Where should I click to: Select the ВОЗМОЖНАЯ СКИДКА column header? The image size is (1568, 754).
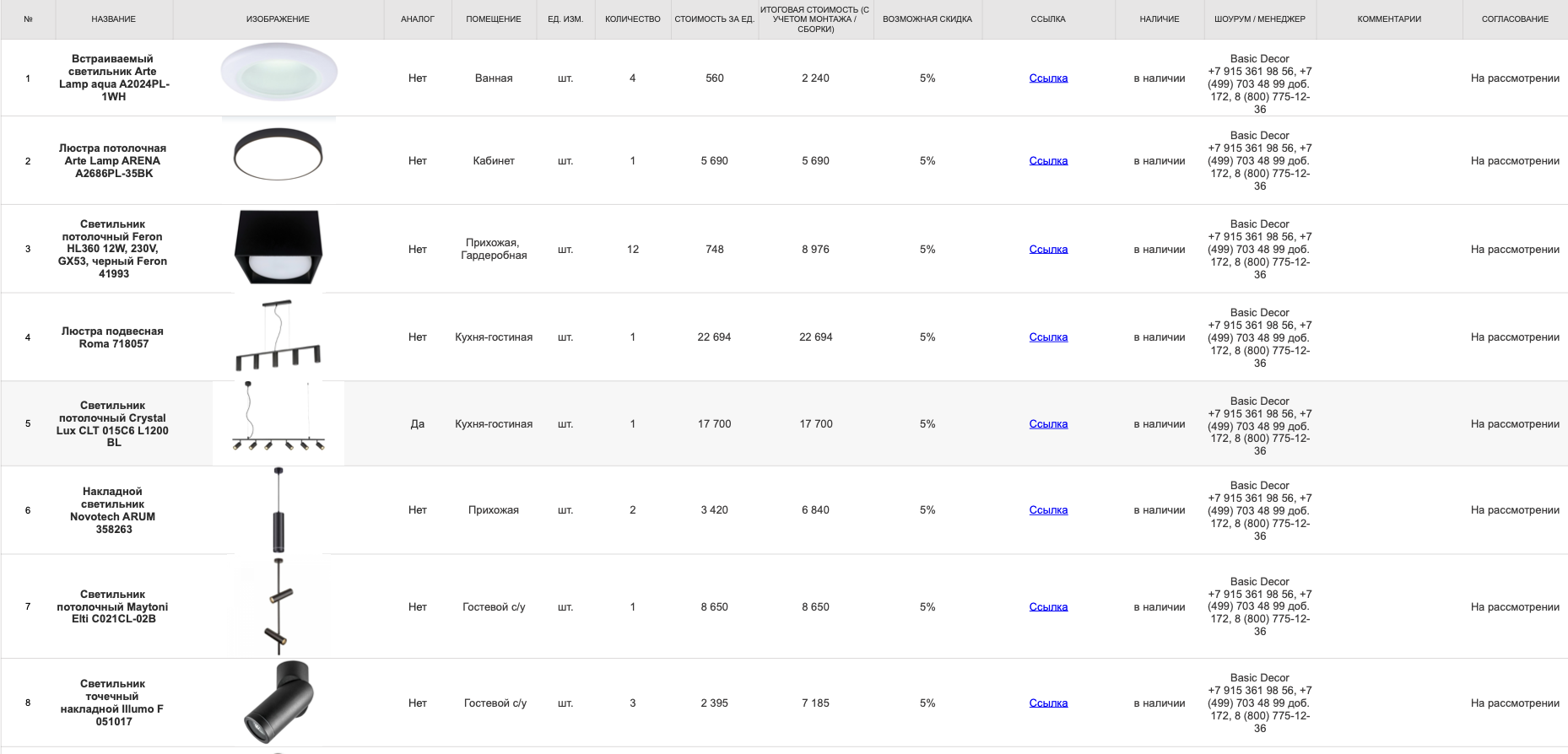(927, 19)
